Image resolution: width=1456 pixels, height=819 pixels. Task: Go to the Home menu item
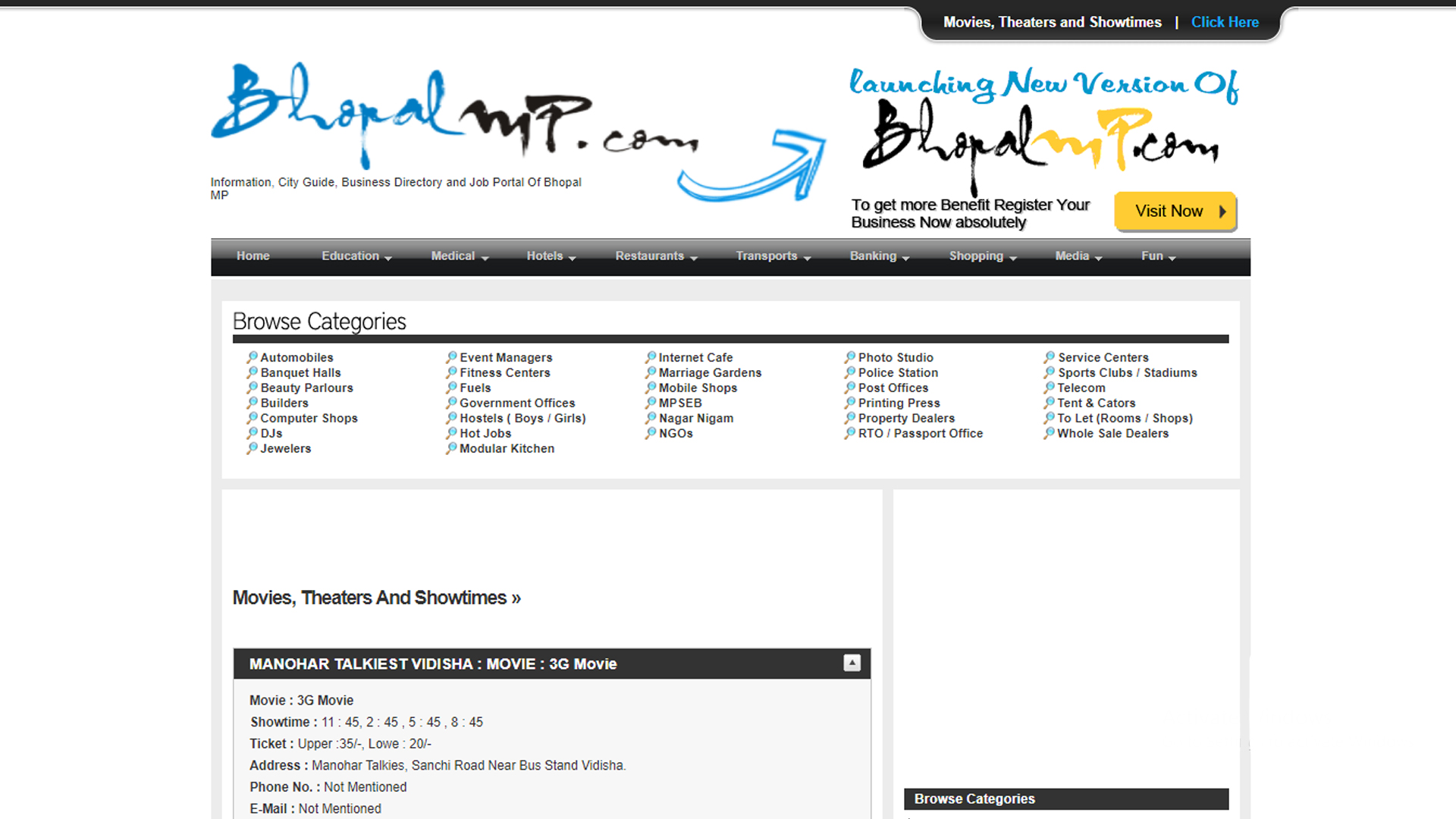pos(253,256)
